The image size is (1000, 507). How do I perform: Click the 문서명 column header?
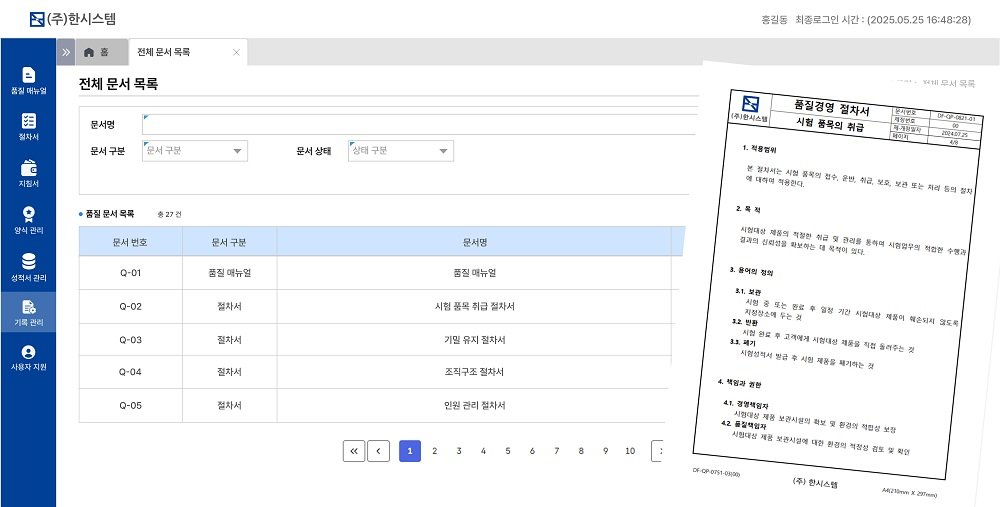coord(474,242)
